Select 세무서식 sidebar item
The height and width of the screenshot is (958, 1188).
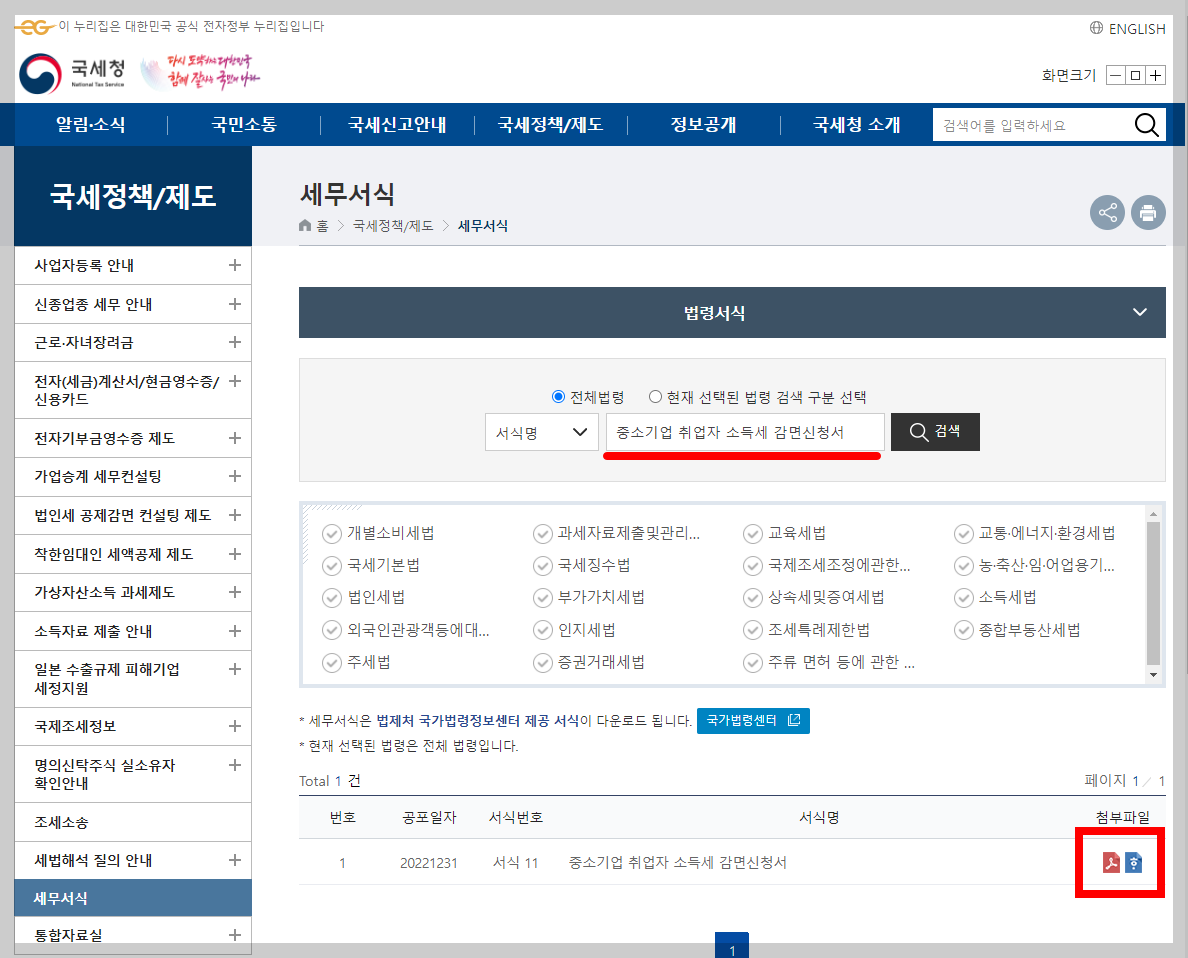tap(133, 898)
